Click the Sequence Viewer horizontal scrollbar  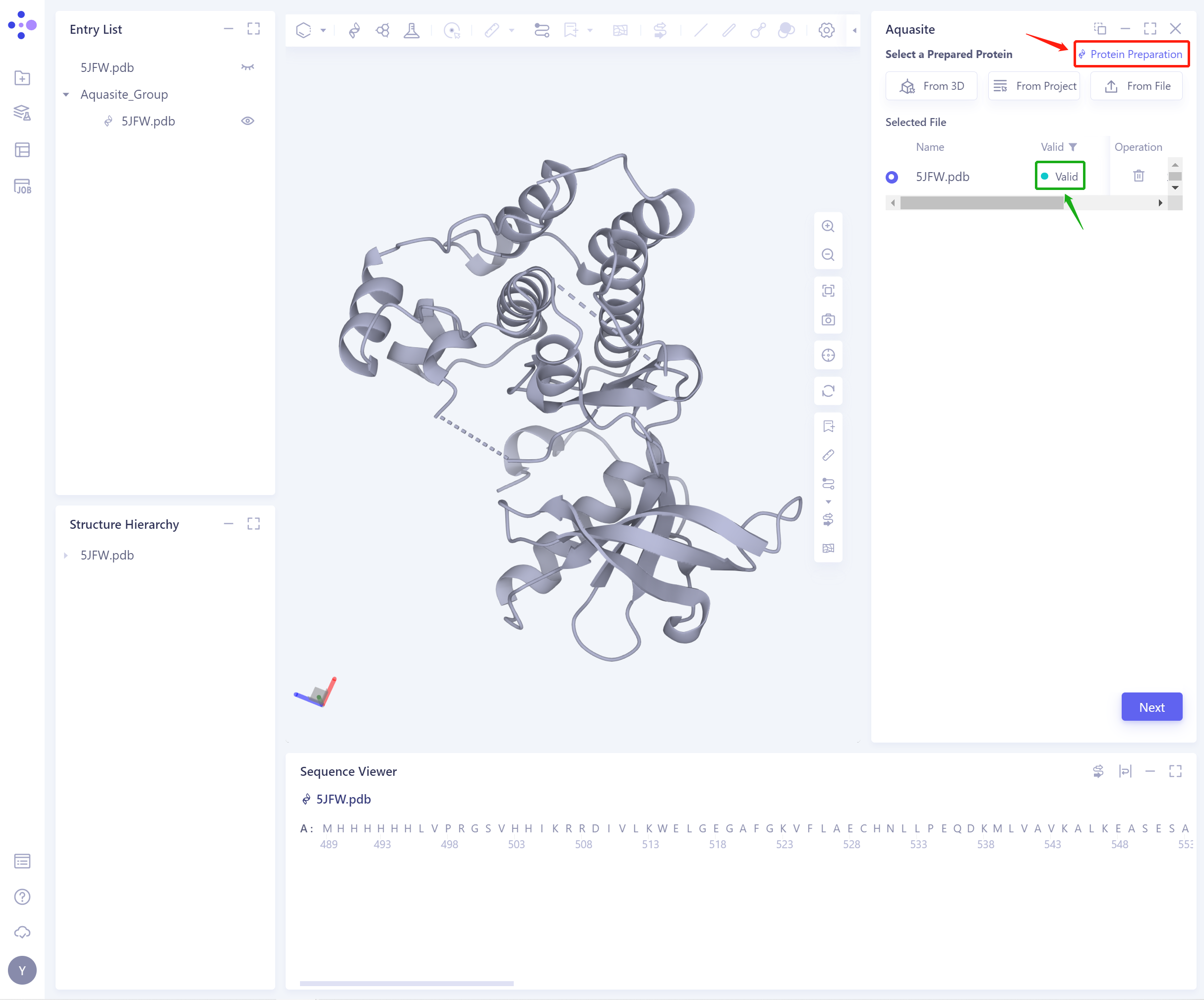(406, 983)
